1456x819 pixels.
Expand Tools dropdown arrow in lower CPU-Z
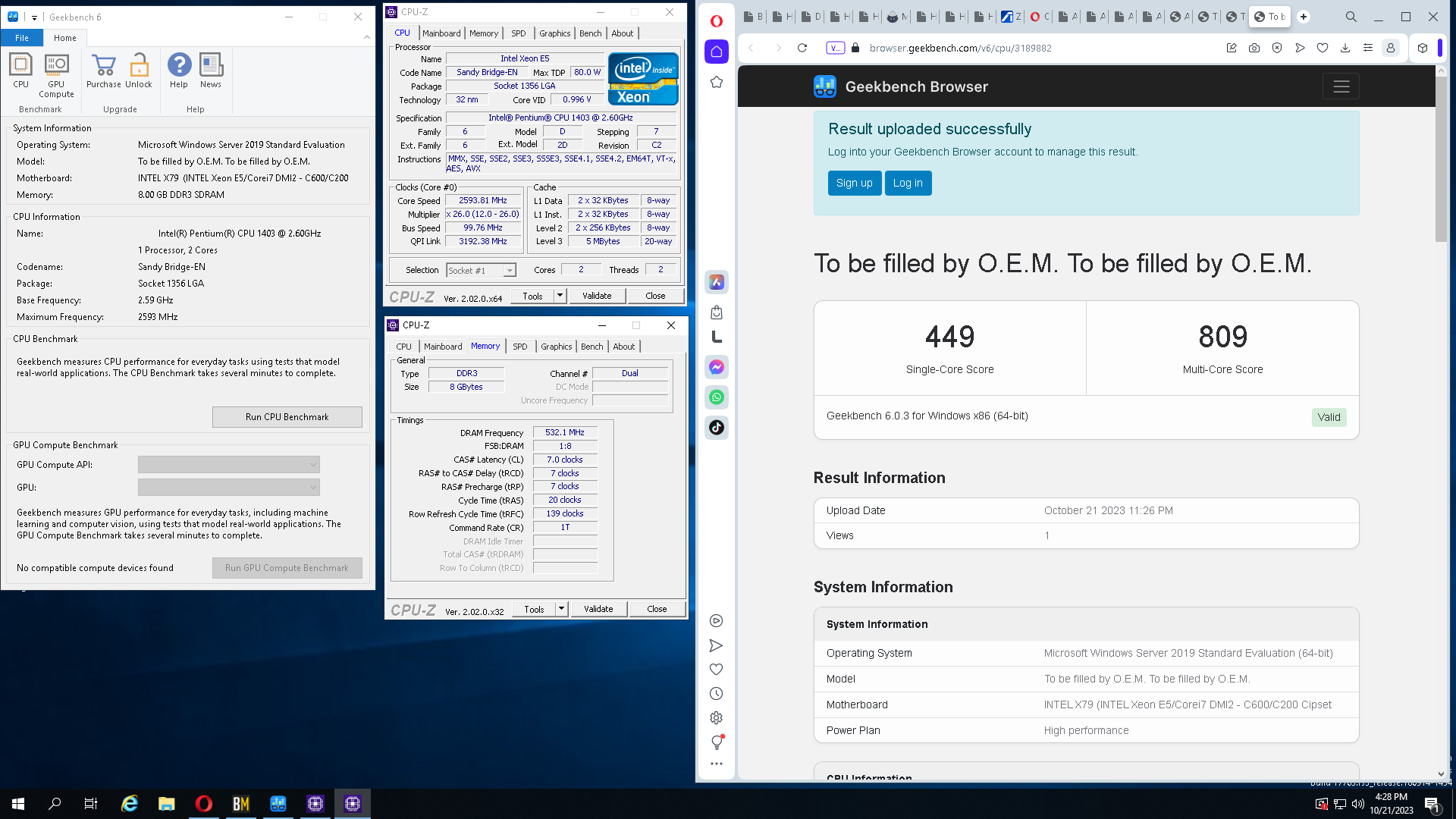(562, 609)
